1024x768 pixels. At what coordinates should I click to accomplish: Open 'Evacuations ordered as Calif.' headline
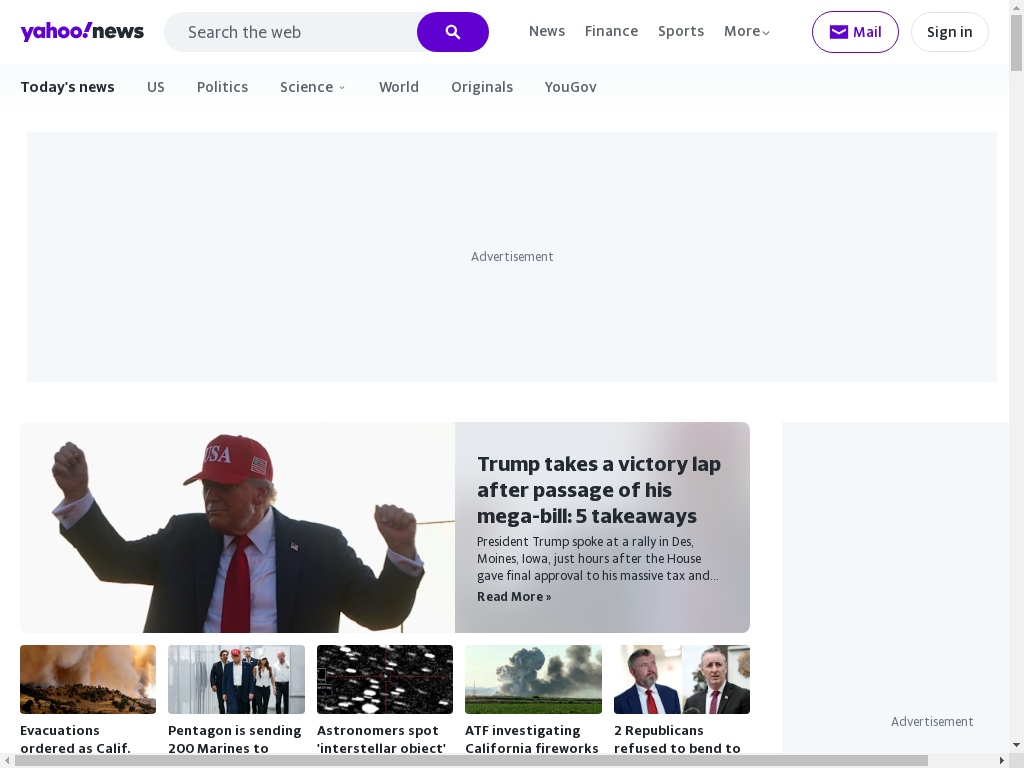75,739
